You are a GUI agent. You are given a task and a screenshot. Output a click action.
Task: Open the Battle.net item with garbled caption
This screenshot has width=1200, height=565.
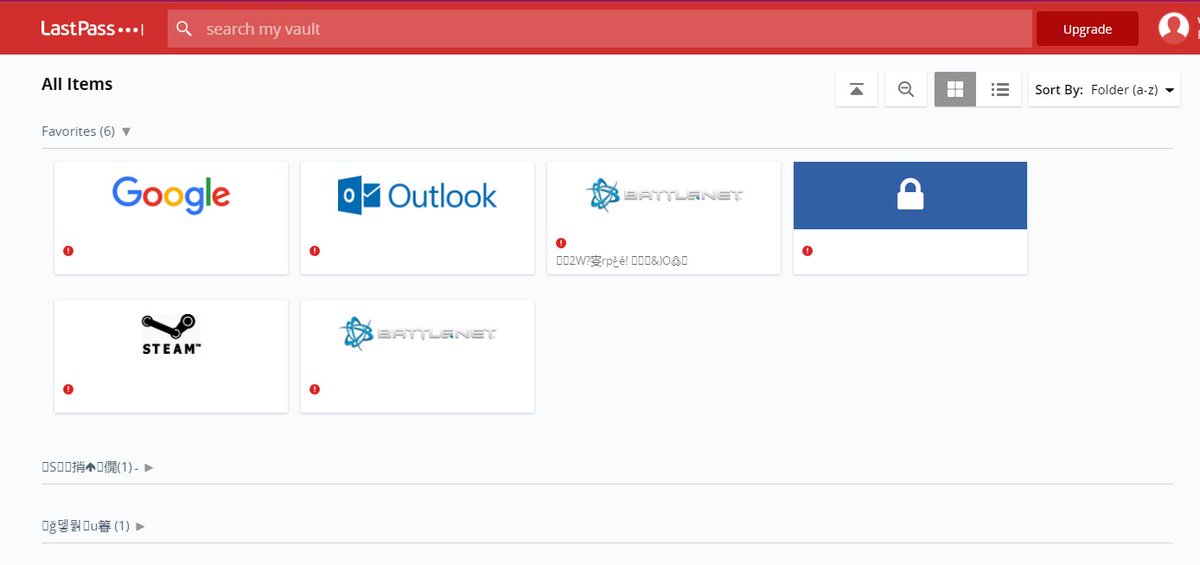(x=664, y=218)
